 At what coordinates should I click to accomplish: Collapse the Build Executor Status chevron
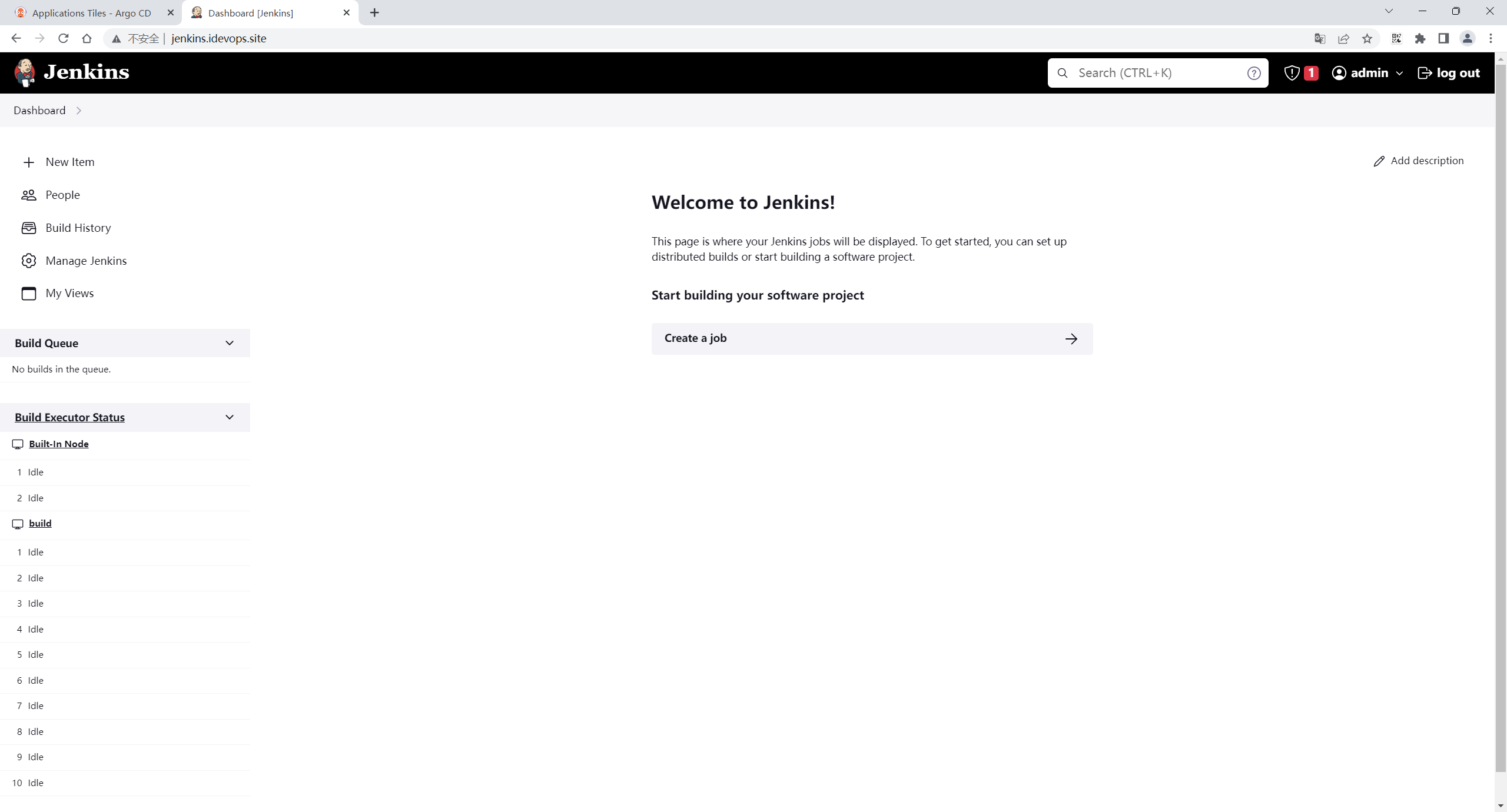coord(230,417)
